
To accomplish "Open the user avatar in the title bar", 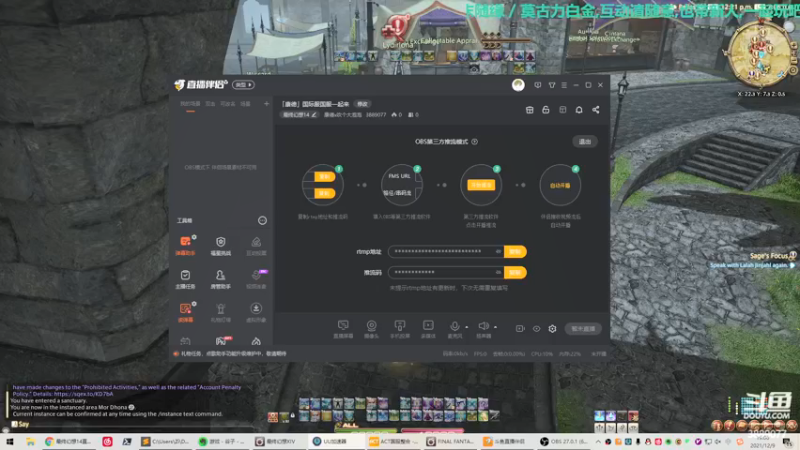I will 518,85.
